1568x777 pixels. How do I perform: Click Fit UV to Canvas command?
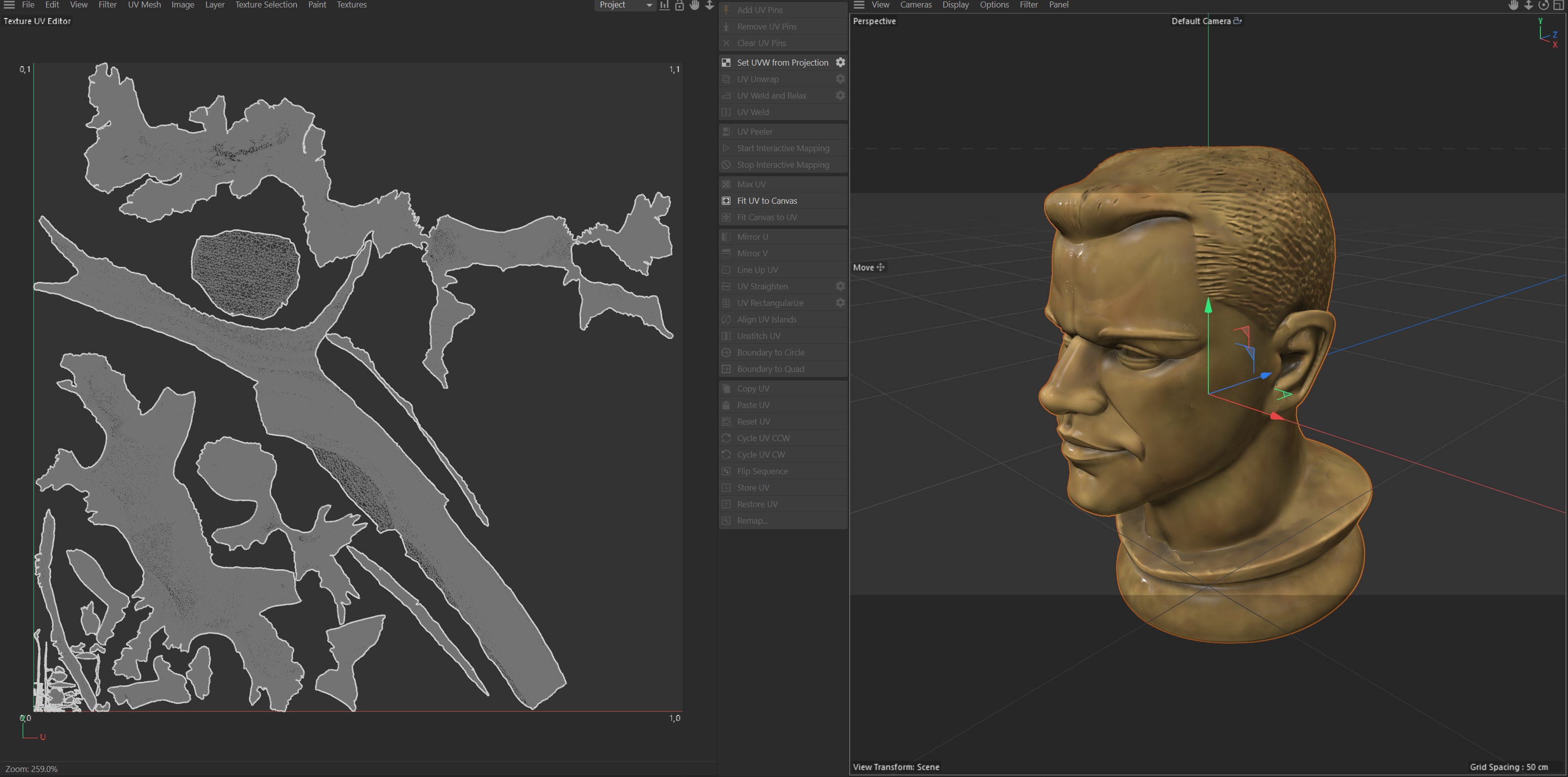point(767,201)
